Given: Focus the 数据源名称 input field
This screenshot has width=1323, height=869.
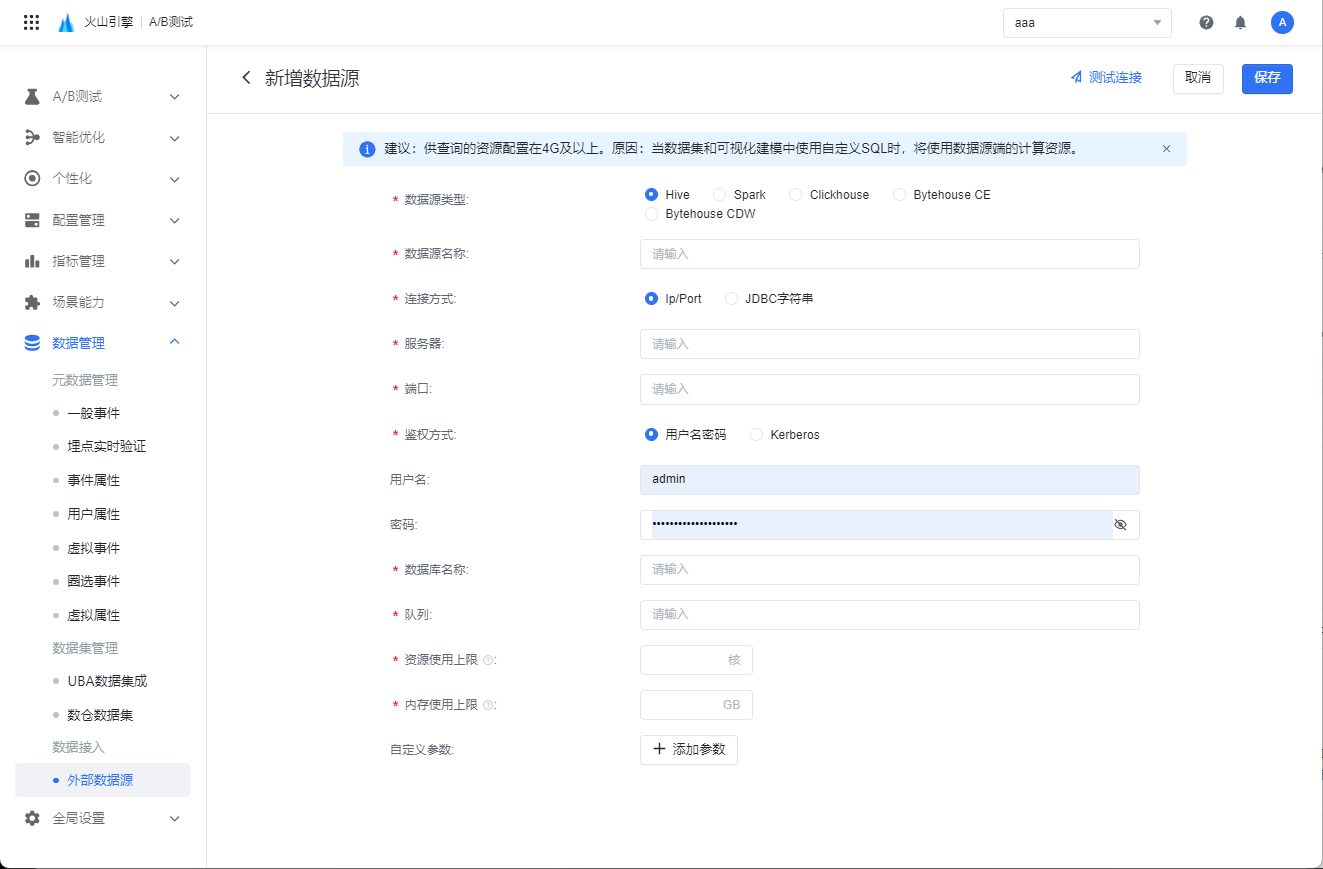Looking at the screenshot, I should 890,254.
